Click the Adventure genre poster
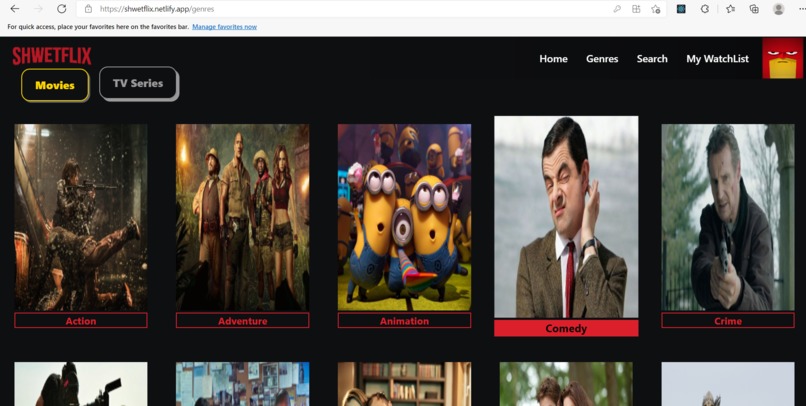Viewport: 806px width, 406px height. (243, 217)
